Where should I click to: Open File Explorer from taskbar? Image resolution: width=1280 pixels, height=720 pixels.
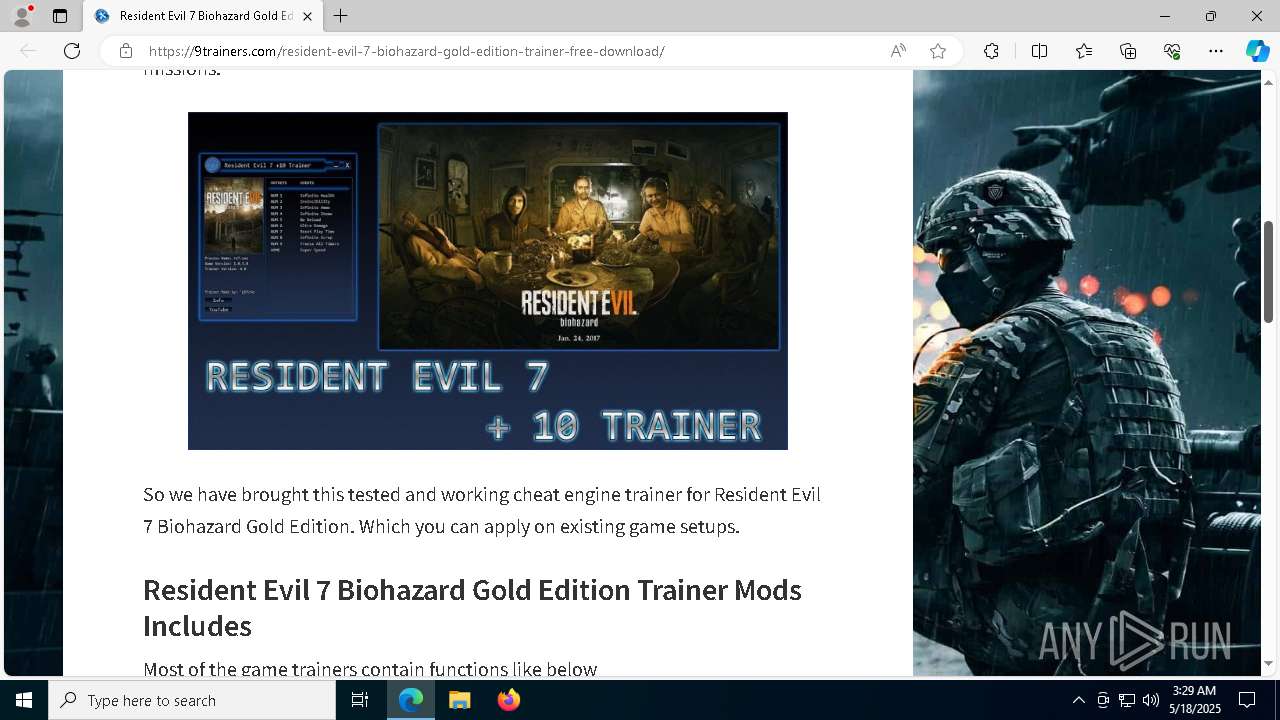(x=460, y=700)
